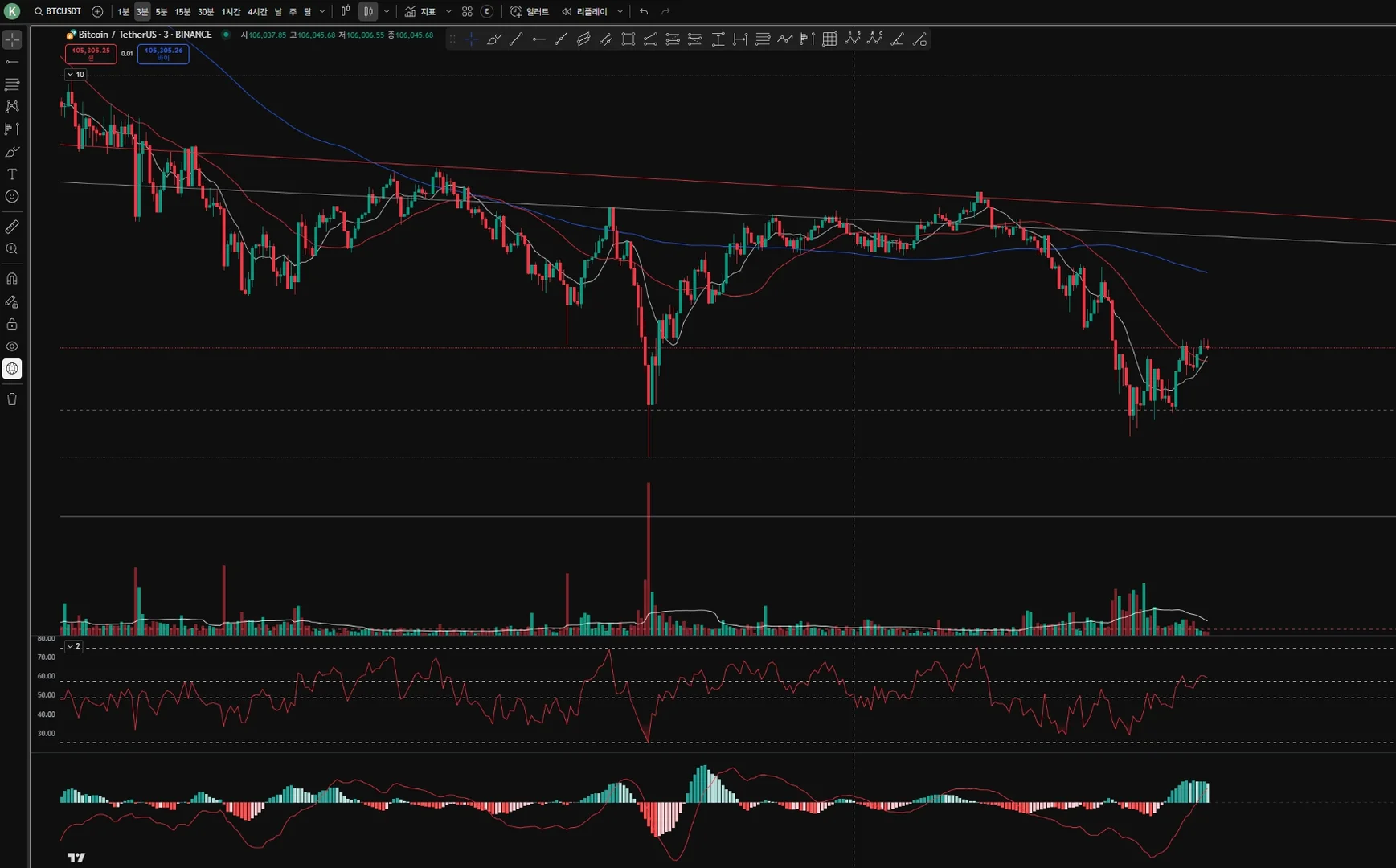Toggle lock all drawings padlock
Viewport: 1396px width, 868px height.
(12, 324)
